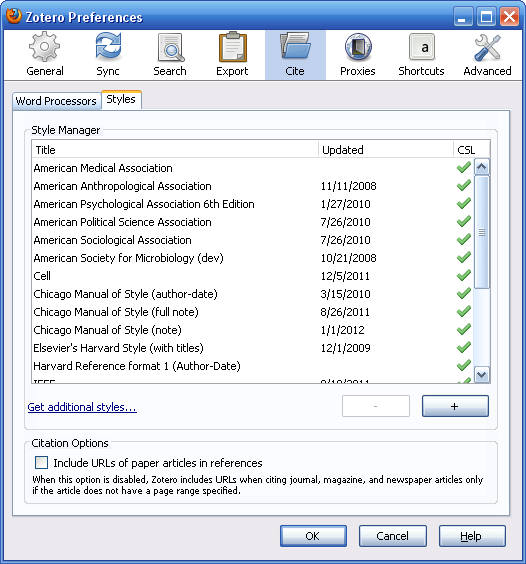Open Help for preferences

[472, 536]
